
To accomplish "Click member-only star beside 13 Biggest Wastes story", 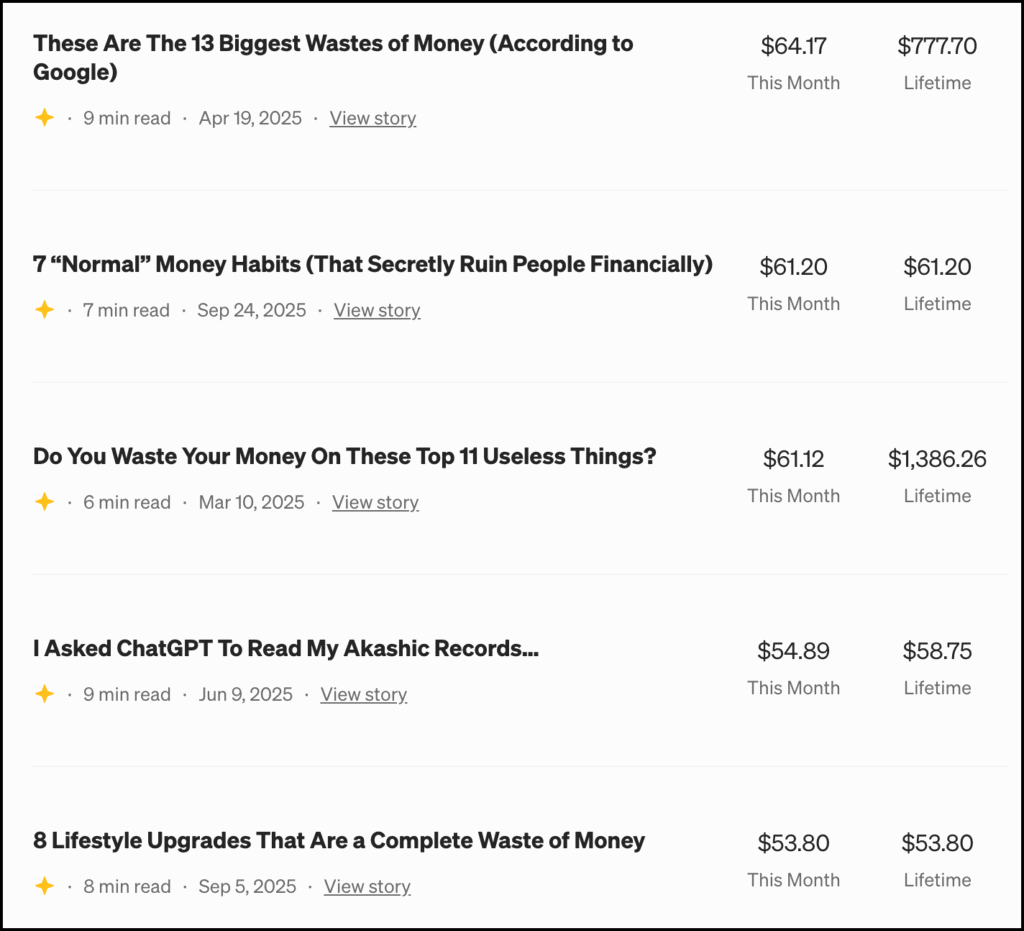I will (x=44, y=118).
